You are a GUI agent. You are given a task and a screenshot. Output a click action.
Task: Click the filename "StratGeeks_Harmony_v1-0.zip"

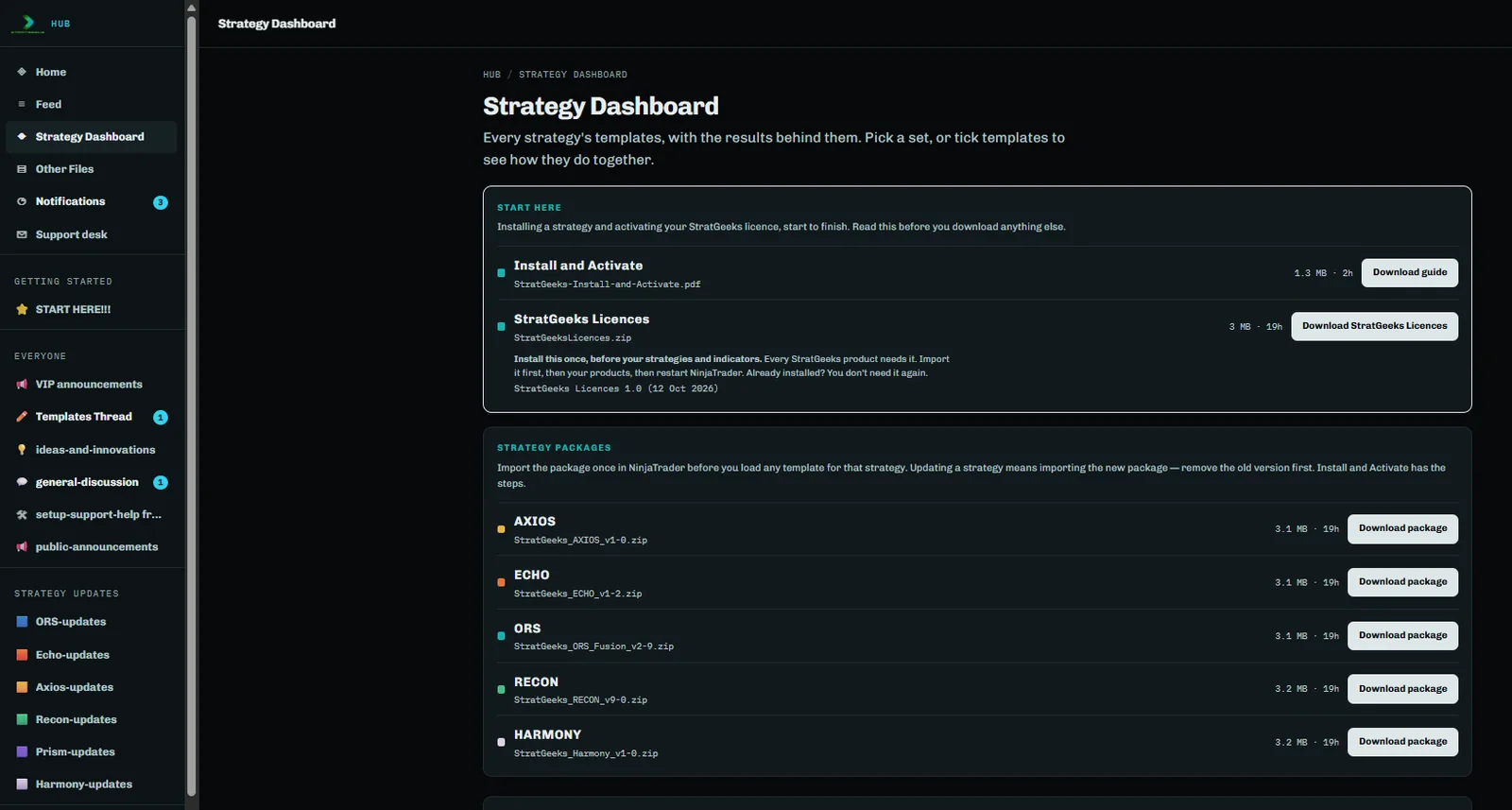pos(586,754)
